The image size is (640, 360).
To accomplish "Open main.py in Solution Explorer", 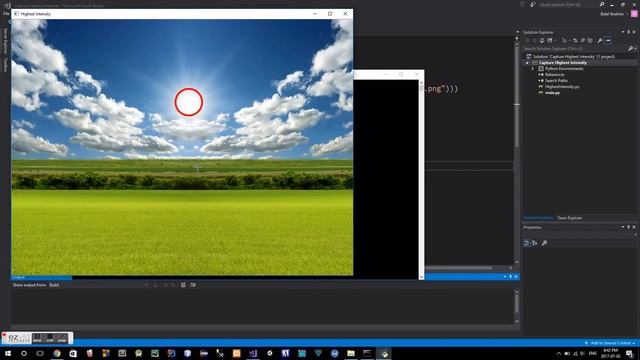I will [x=552, y=93].
